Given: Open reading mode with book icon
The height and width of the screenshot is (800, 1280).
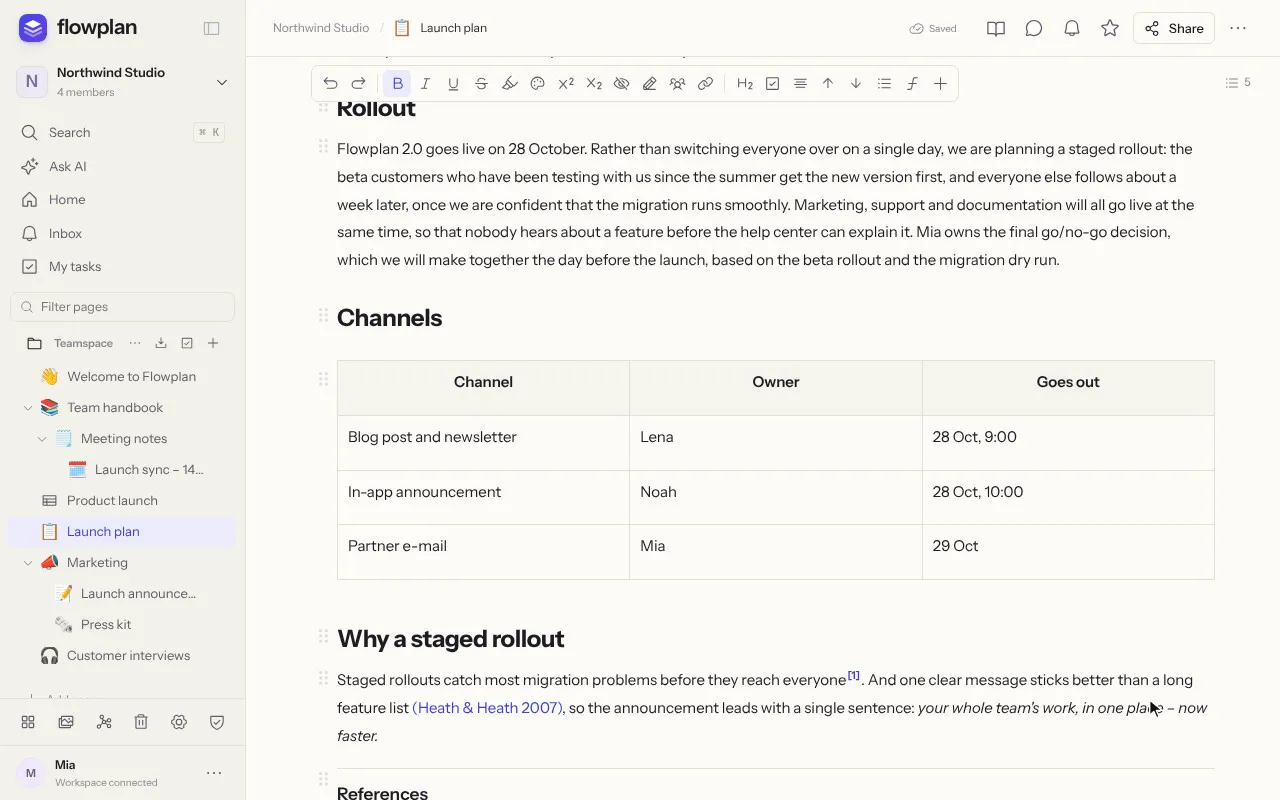Looking at the screenshot, I should tap(996, 28).
